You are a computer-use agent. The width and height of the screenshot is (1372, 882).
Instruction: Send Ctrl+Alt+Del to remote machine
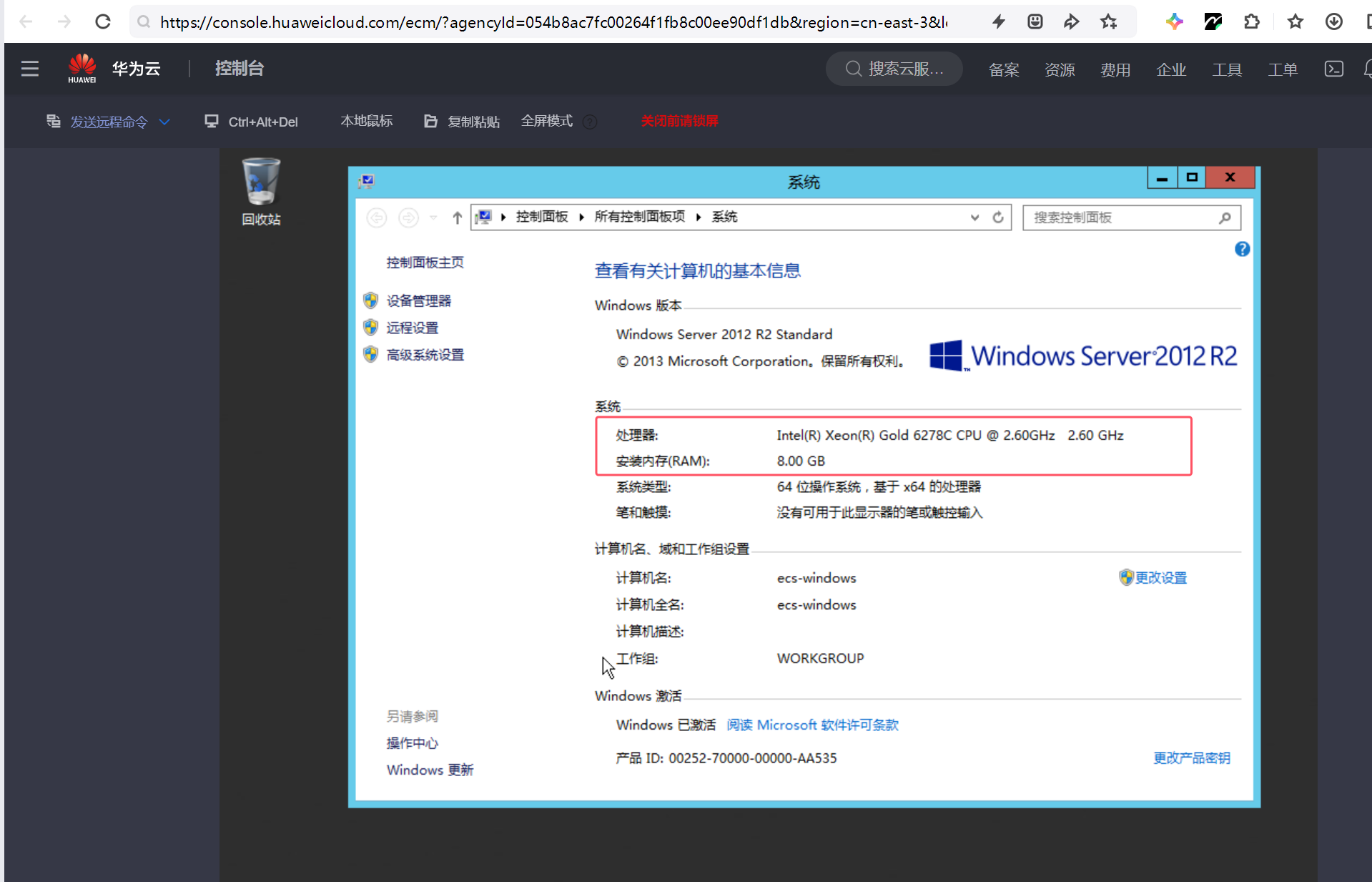(251, 122)
